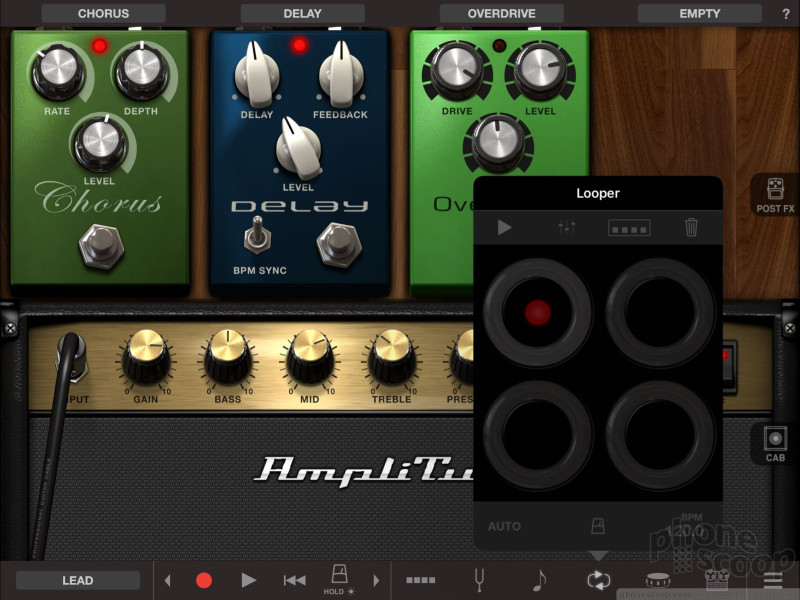Screen dimensions: 800x600
Task: Click the AUTO button in Looper
Action: (x=504, y=526)
